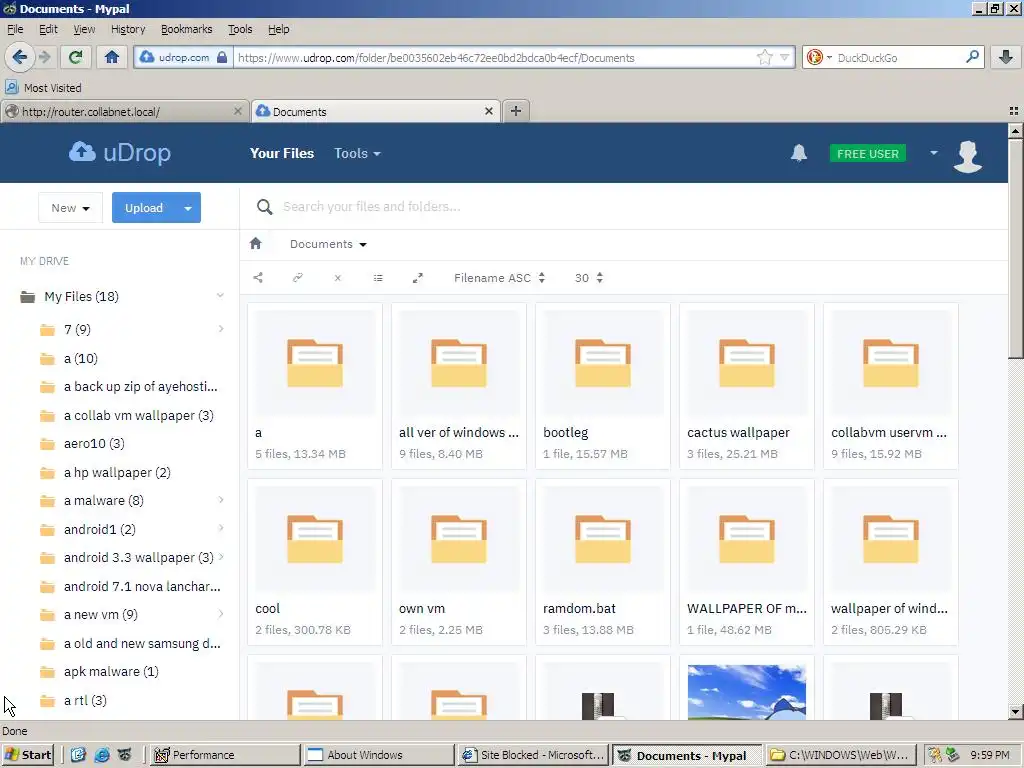The width and height of the screenshot is (1024, 768).
Task: Open the Help menu
Action: pos(278,29)
